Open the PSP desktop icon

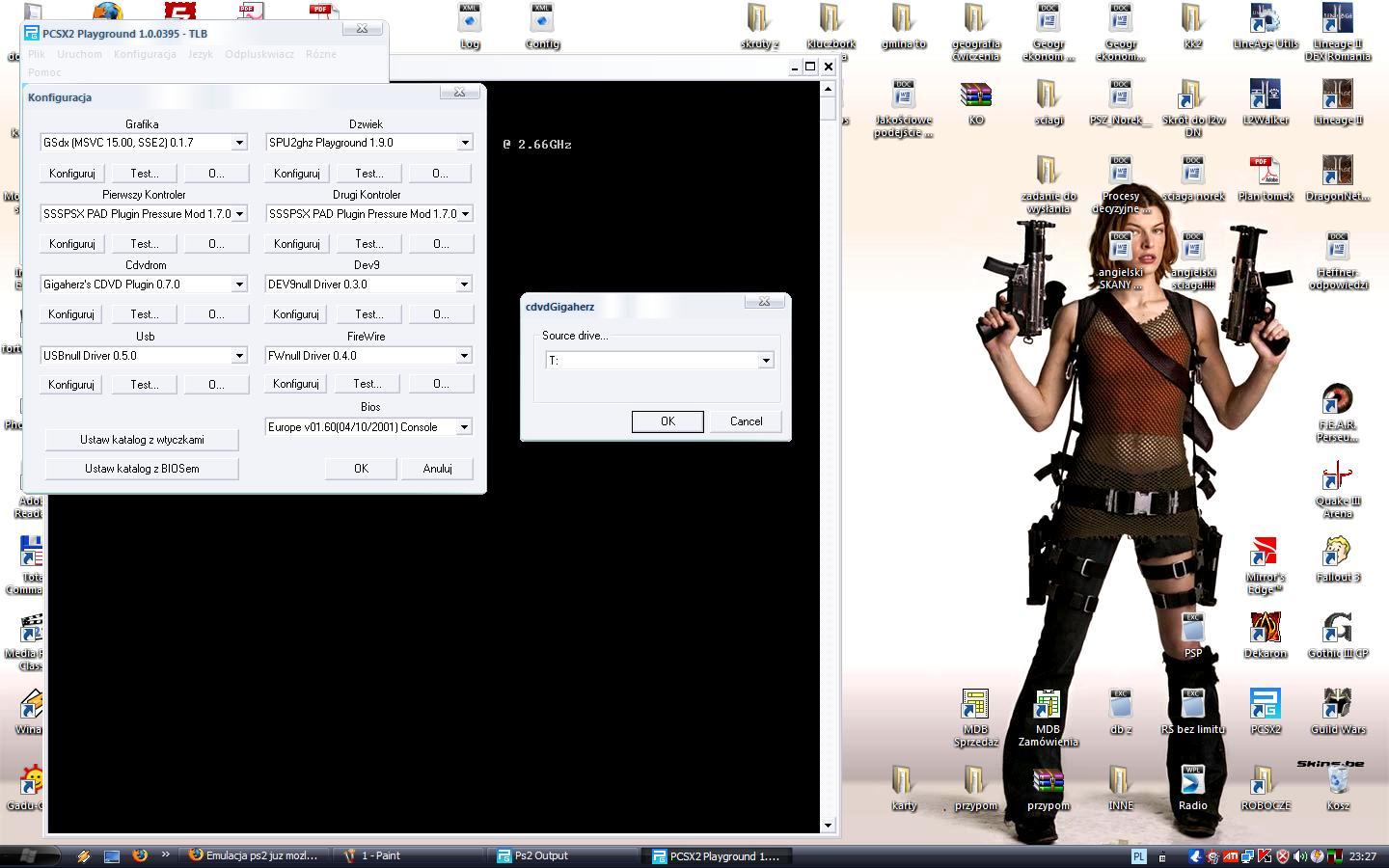click(1193, 636)
